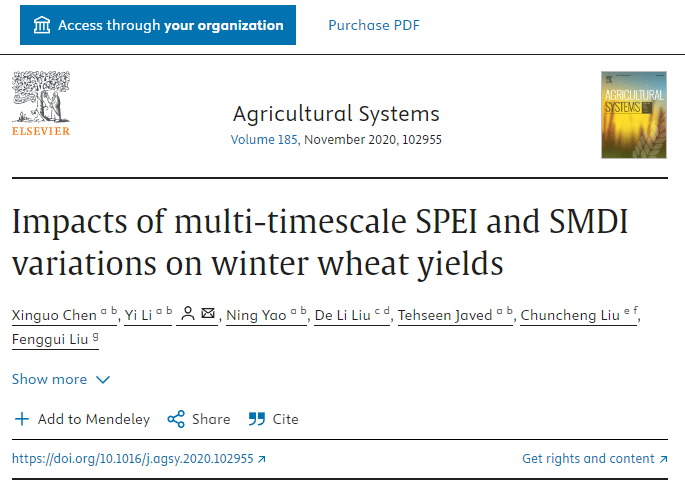The width and height of the screenshot is (685, 502).
Task: Click the institution icon on access button
Action: [x=41, y=25]
